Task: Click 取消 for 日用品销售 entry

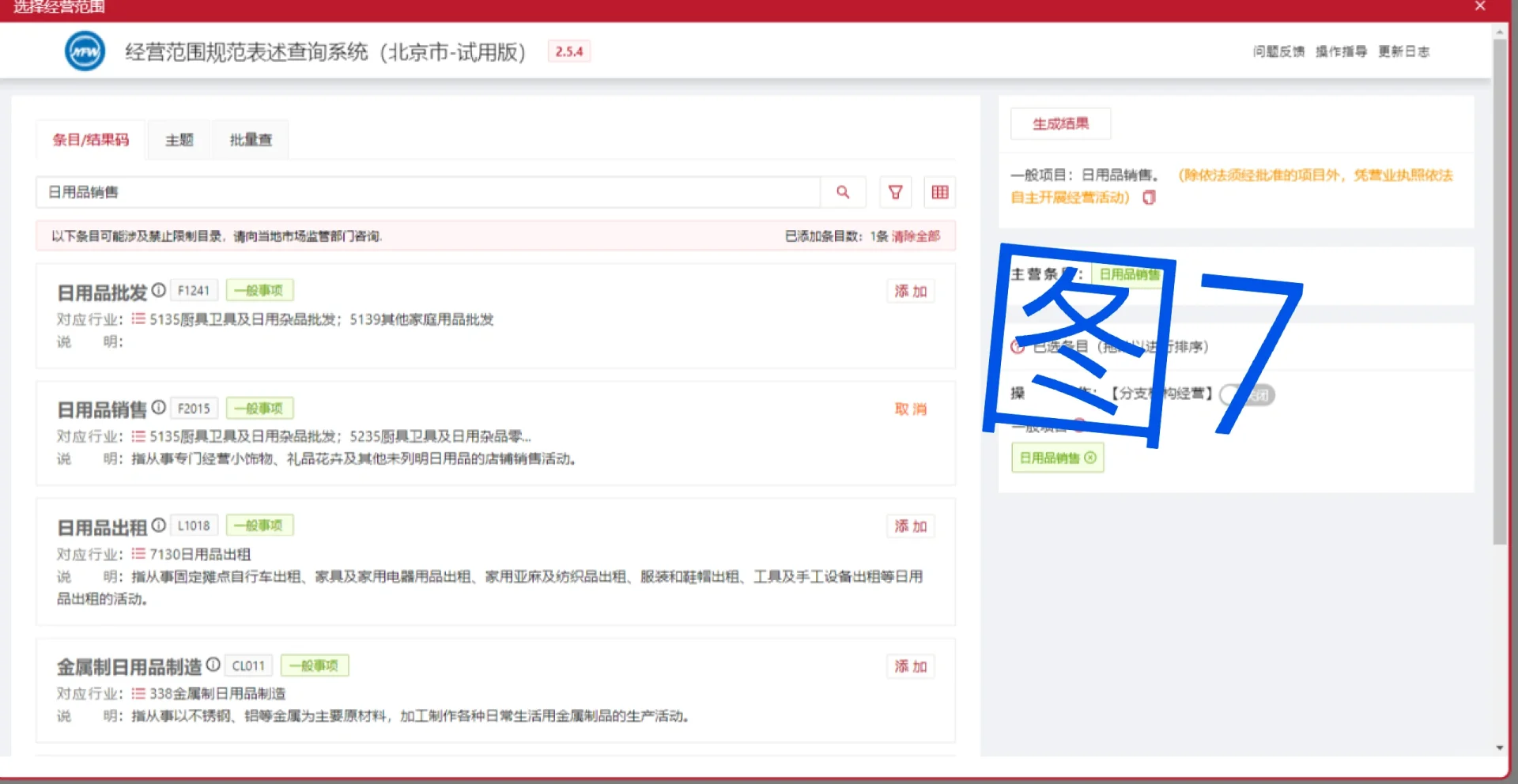Action: point(910,409)
